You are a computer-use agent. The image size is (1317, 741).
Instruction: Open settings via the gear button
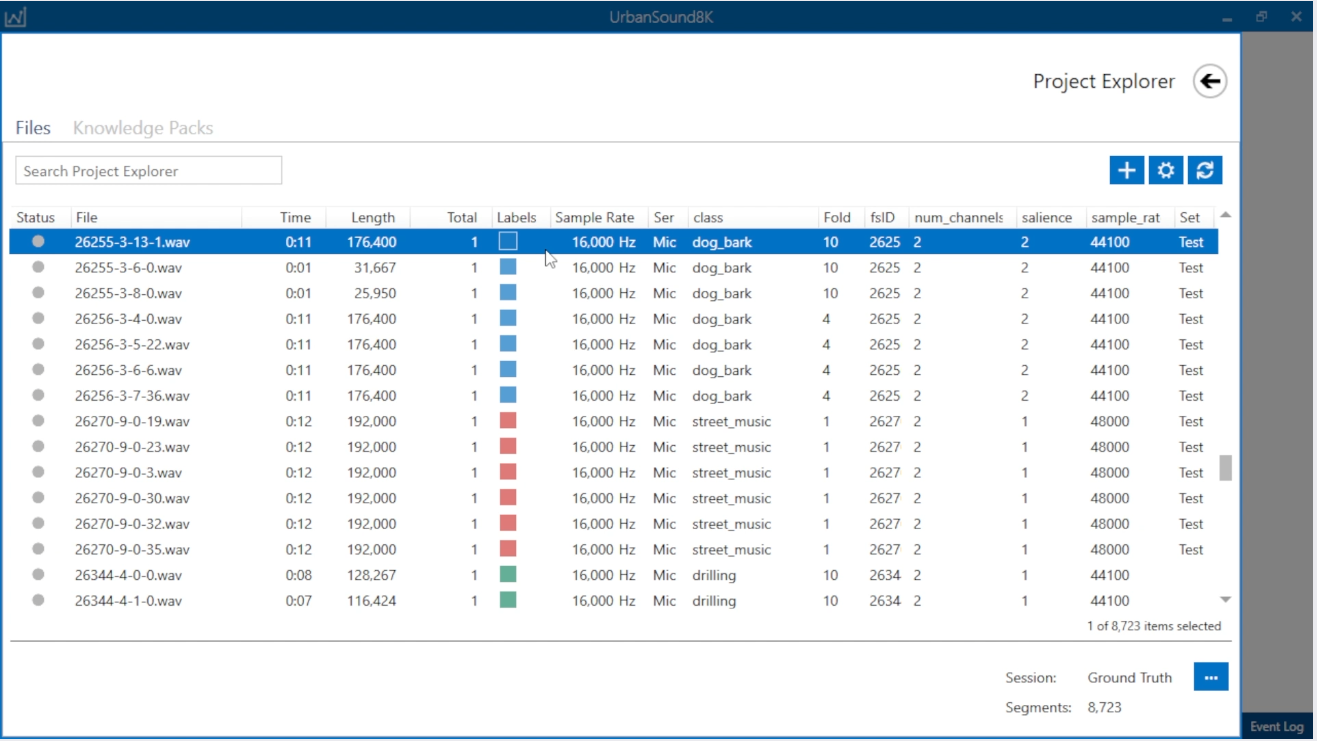coord(1166,170)
